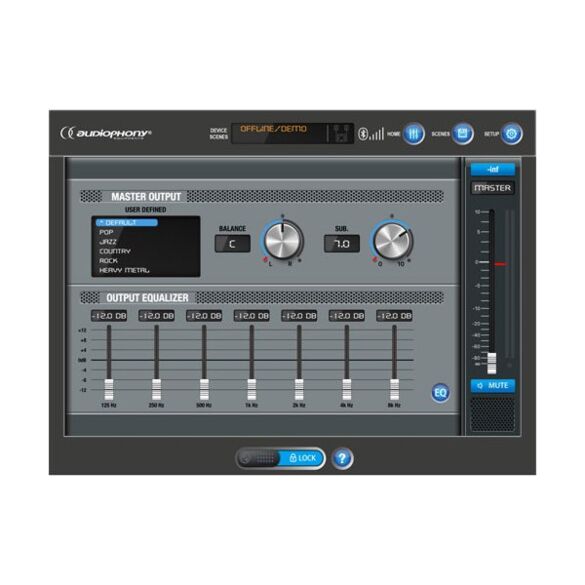This screenshot has height=585, width=585.
Task: Select the Default preset
Action: click(x=127, y=223)
